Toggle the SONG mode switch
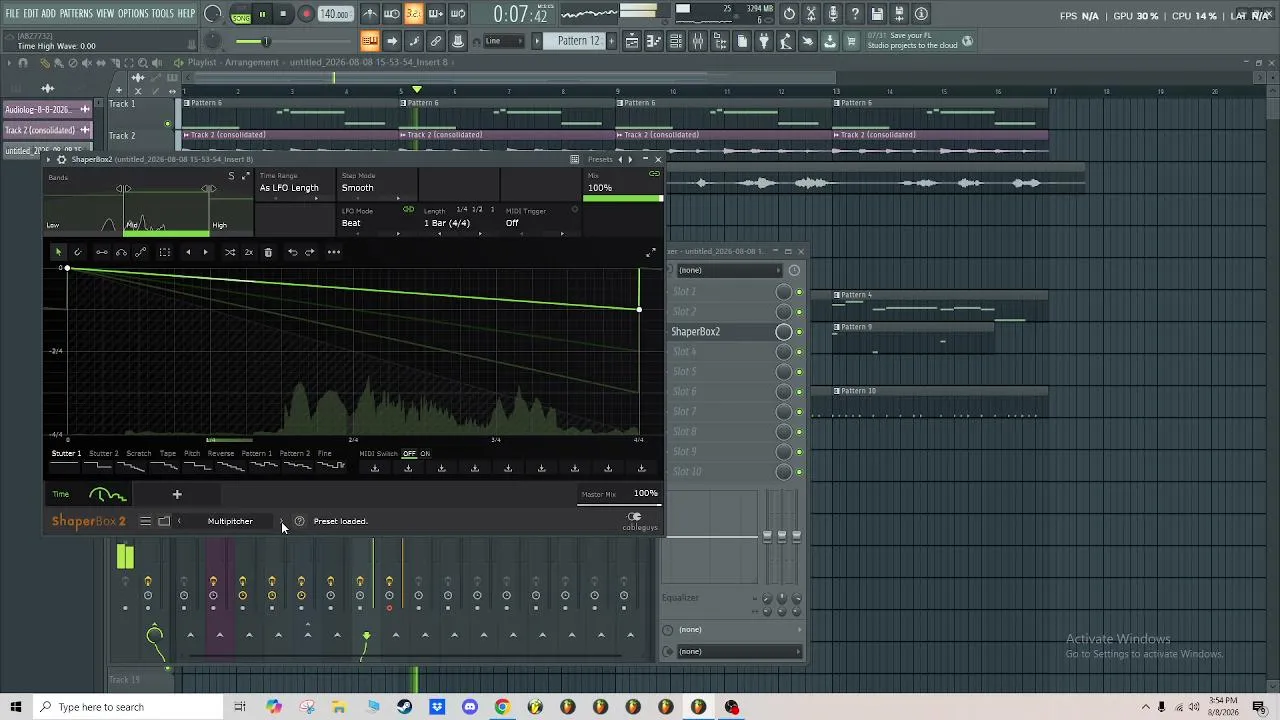Viewport: 1280px width, 720px height. (x=241, y=15)
